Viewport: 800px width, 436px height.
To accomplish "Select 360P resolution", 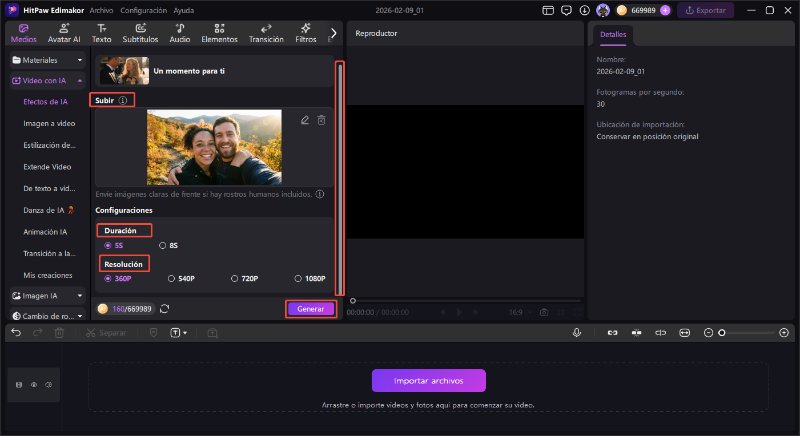I will [x=118, y=279].
